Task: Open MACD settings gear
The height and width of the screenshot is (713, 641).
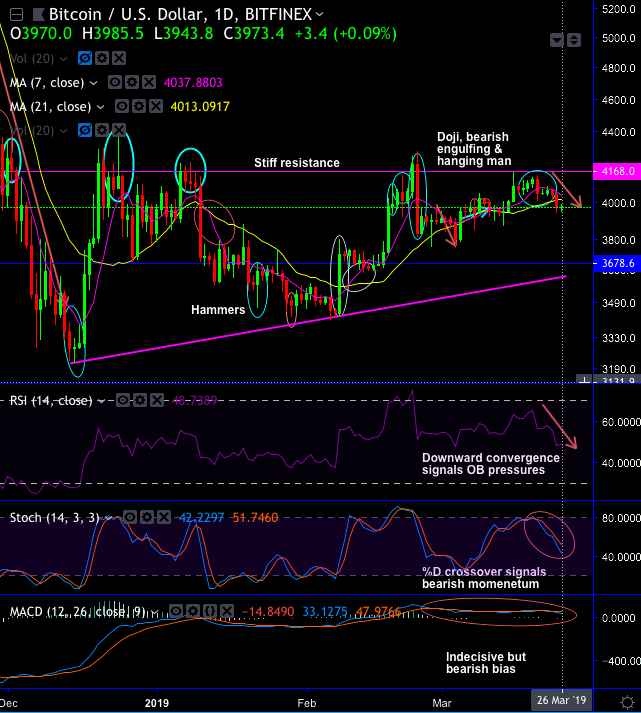Action: [x=193, y=611]
